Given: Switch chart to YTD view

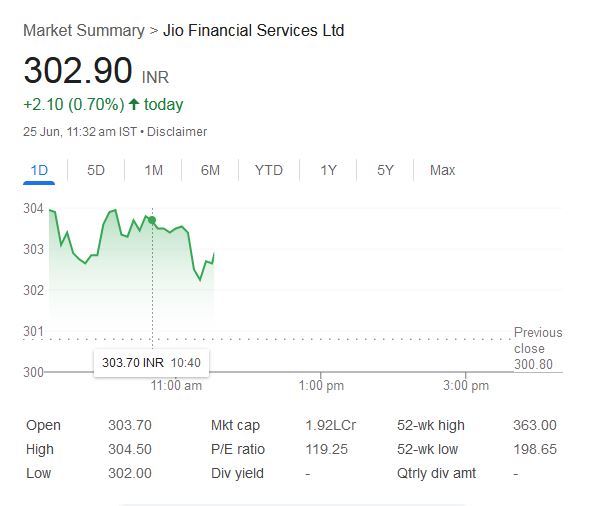Looking at the screenshot, I should click(269, 170).
